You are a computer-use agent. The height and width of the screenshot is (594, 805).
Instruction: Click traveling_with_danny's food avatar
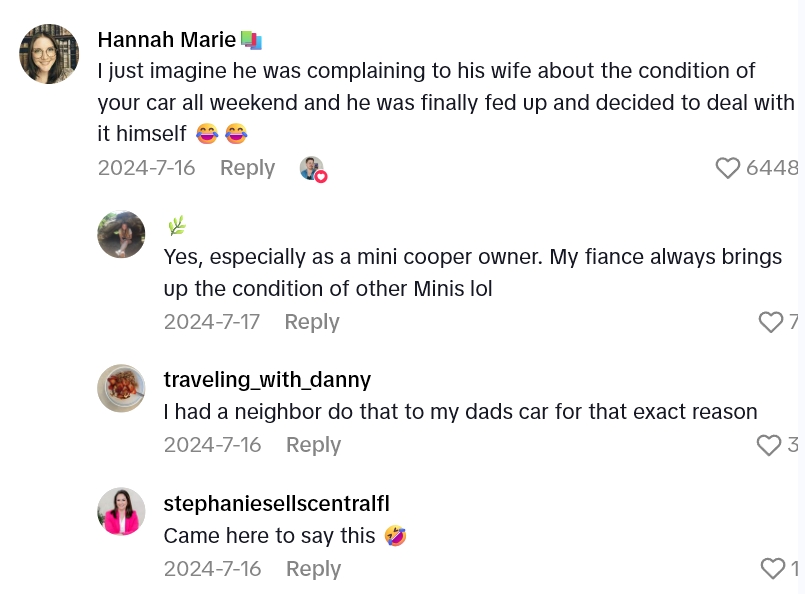(121, 388)
